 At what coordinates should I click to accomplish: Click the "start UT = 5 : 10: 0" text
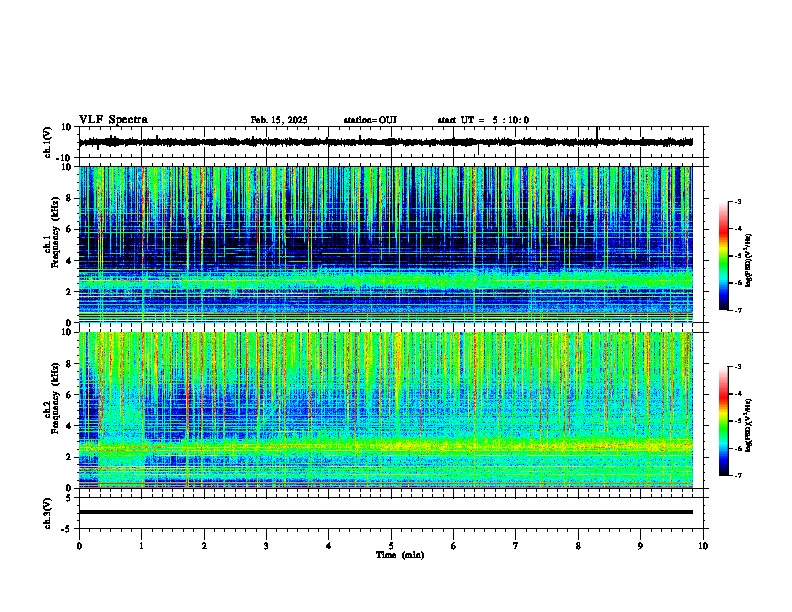point(483,120)
